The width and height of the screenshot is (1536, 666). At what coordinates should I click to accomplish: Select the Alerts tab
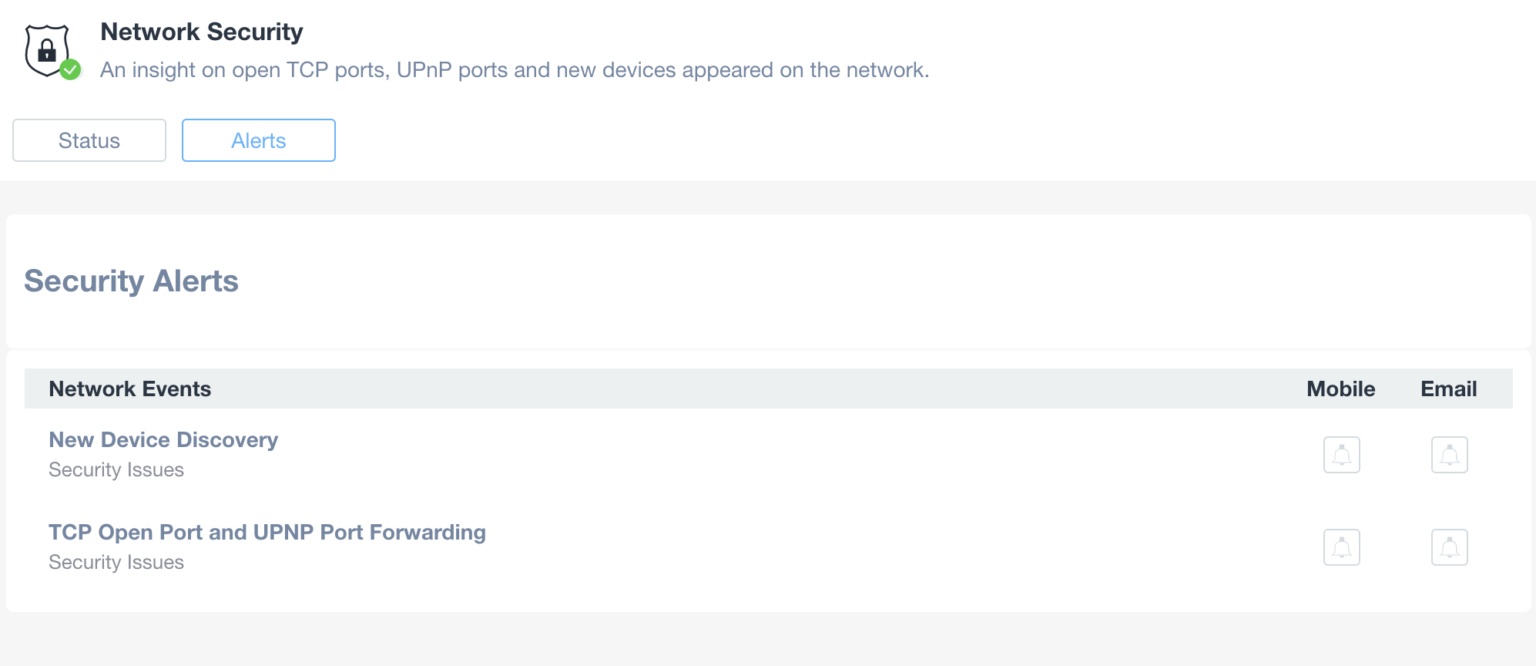click(x=258, y=141)
